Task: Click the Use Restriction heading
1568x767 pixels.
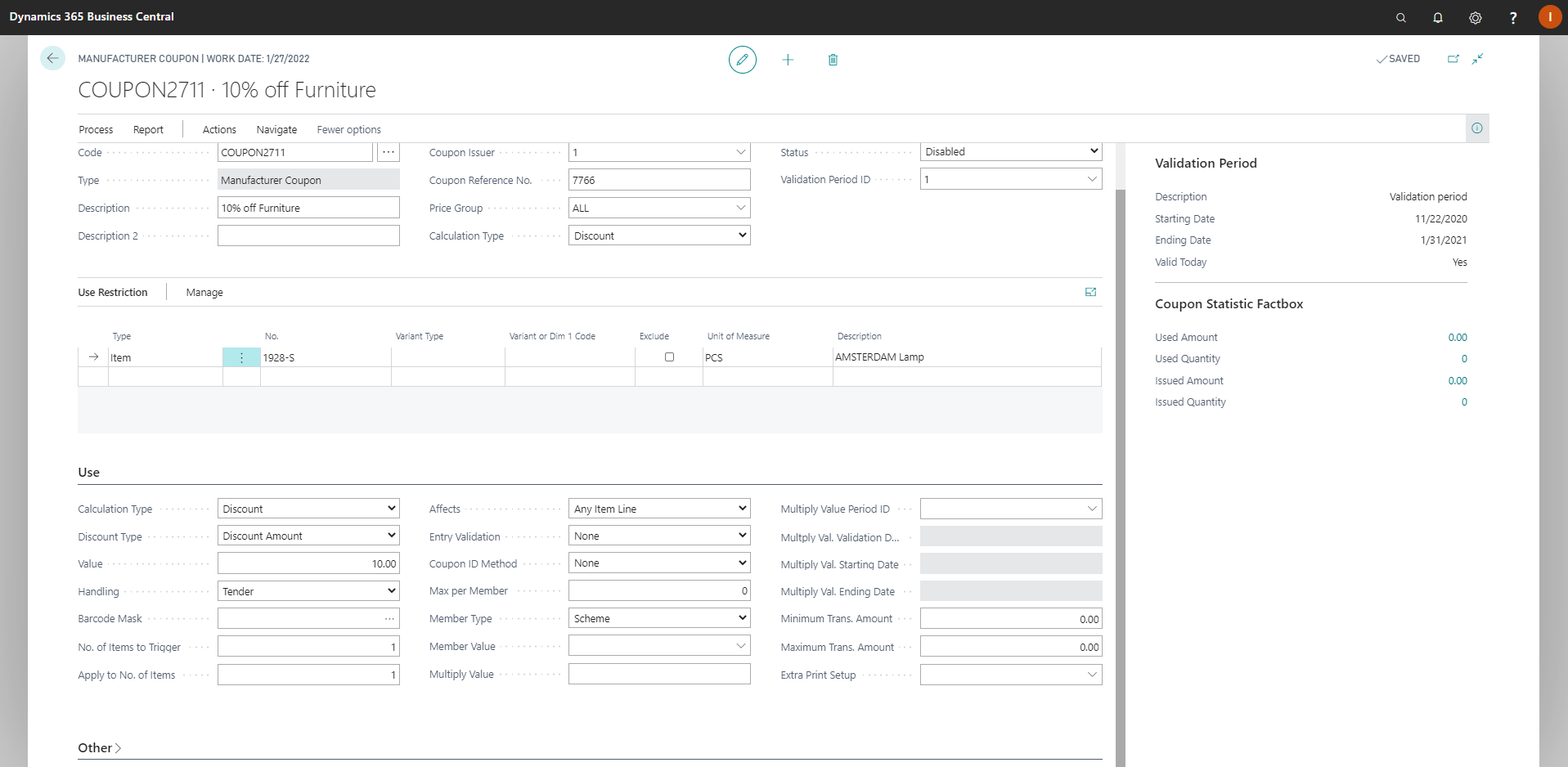Action: tap(113, 292)
